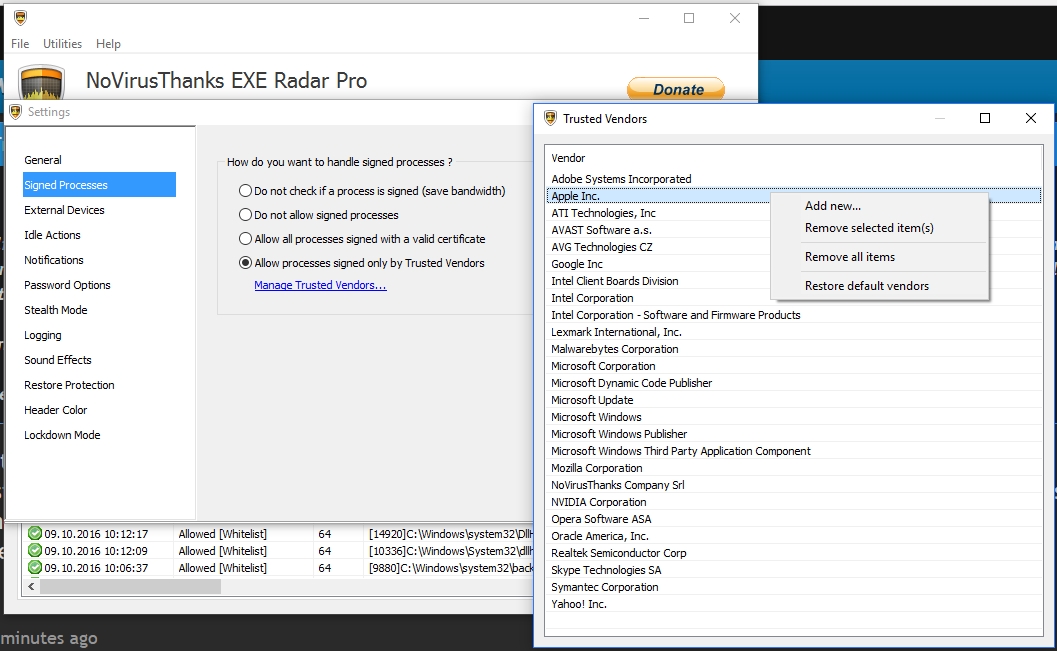
Task: Open the Help menu
Action: pyautogui.click(x=108, y=44)
